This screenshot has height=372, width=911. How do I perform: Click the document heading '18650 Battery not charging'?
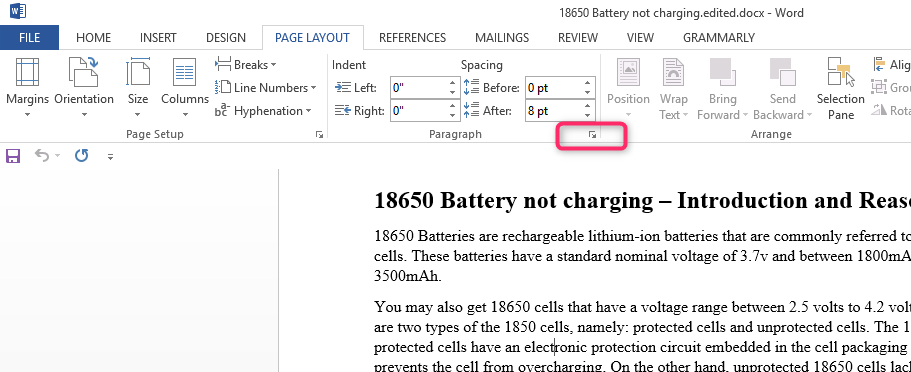pos(515,201)
